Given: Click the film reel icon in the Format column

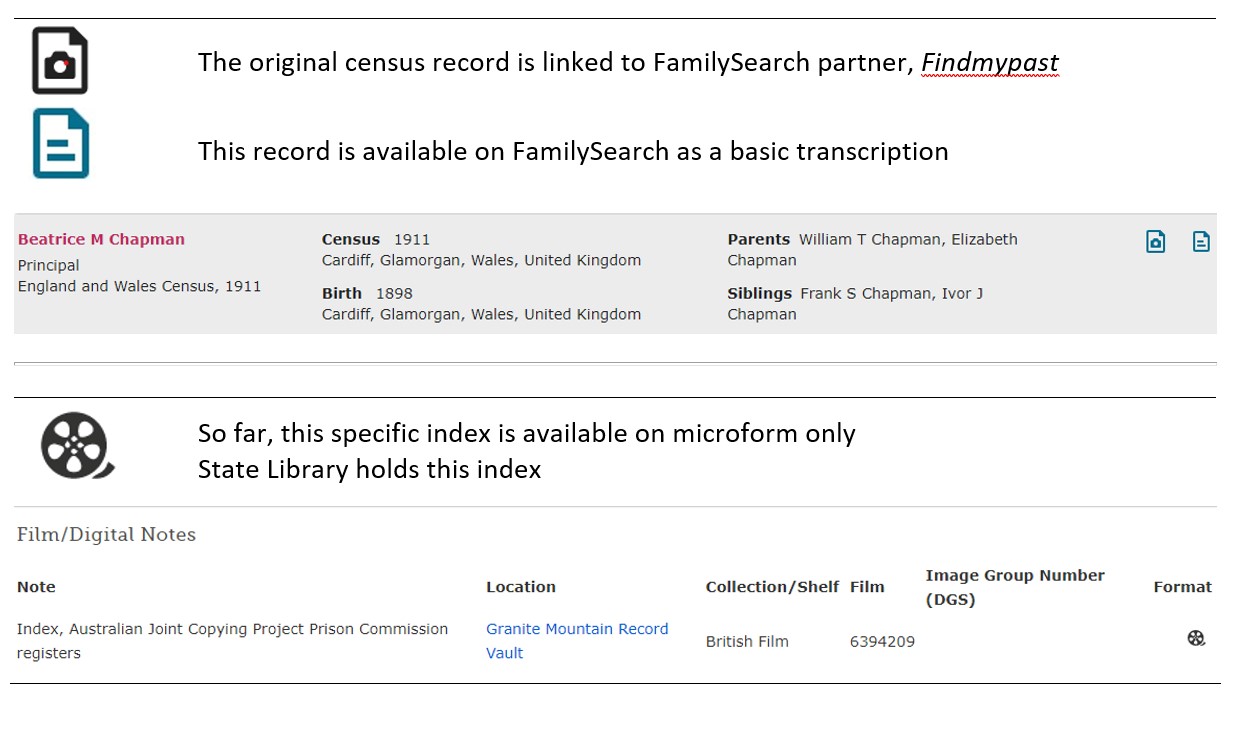Looking at the screenshot, I should [x=1196, y=637].
